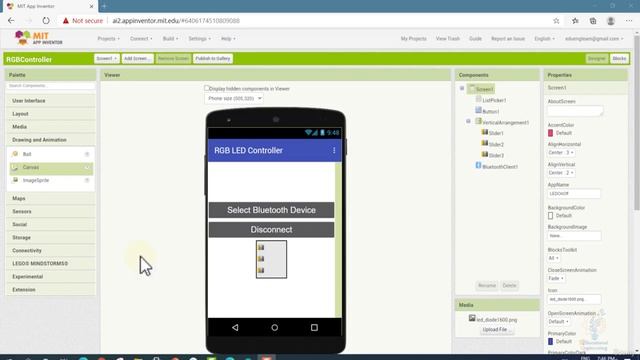
Task: Tap the phone's back navigation triangle
Action: 235,327
